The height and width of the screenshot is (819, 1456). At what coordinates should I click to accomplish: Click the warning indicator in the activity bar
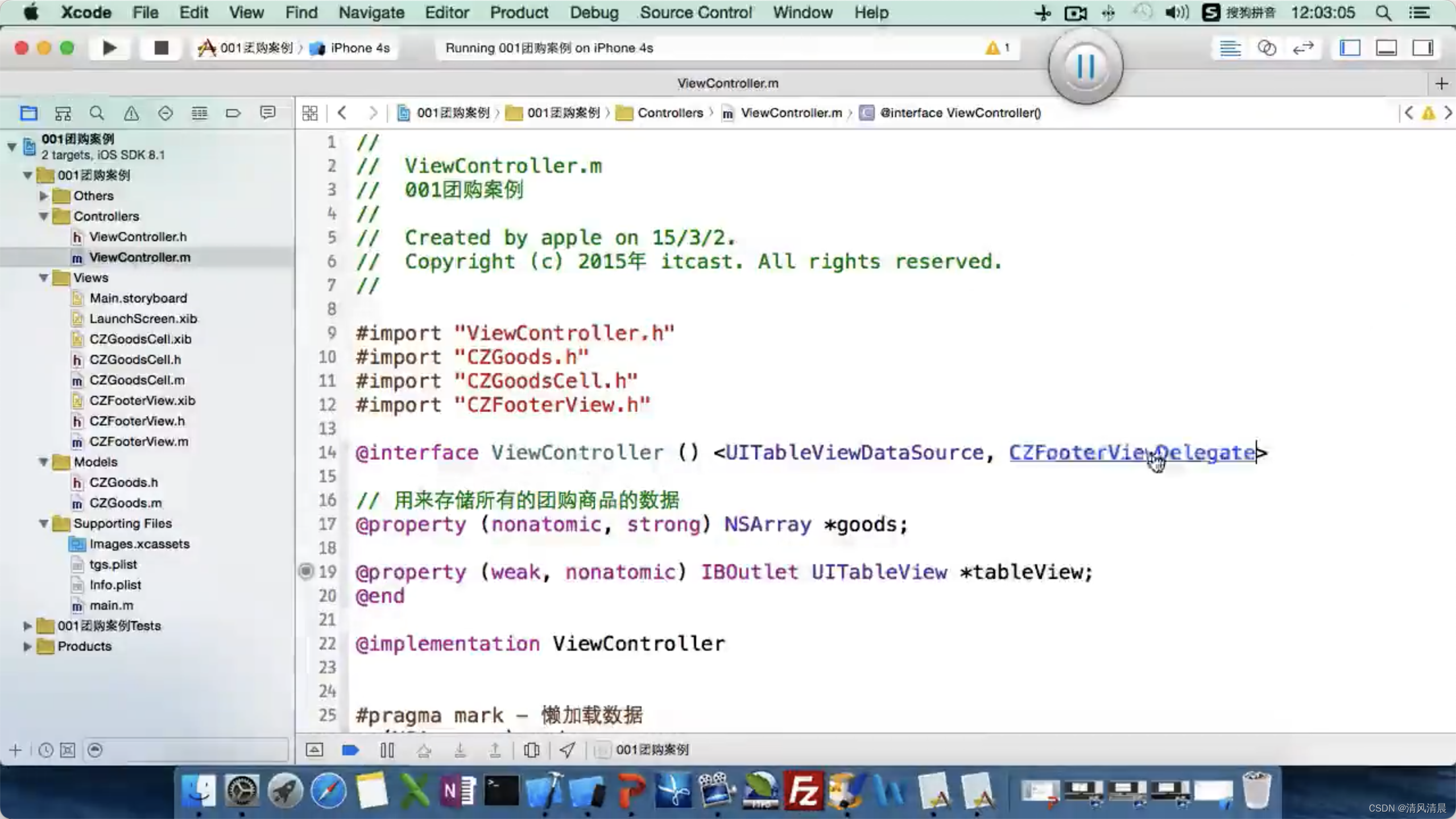point(997,48)
